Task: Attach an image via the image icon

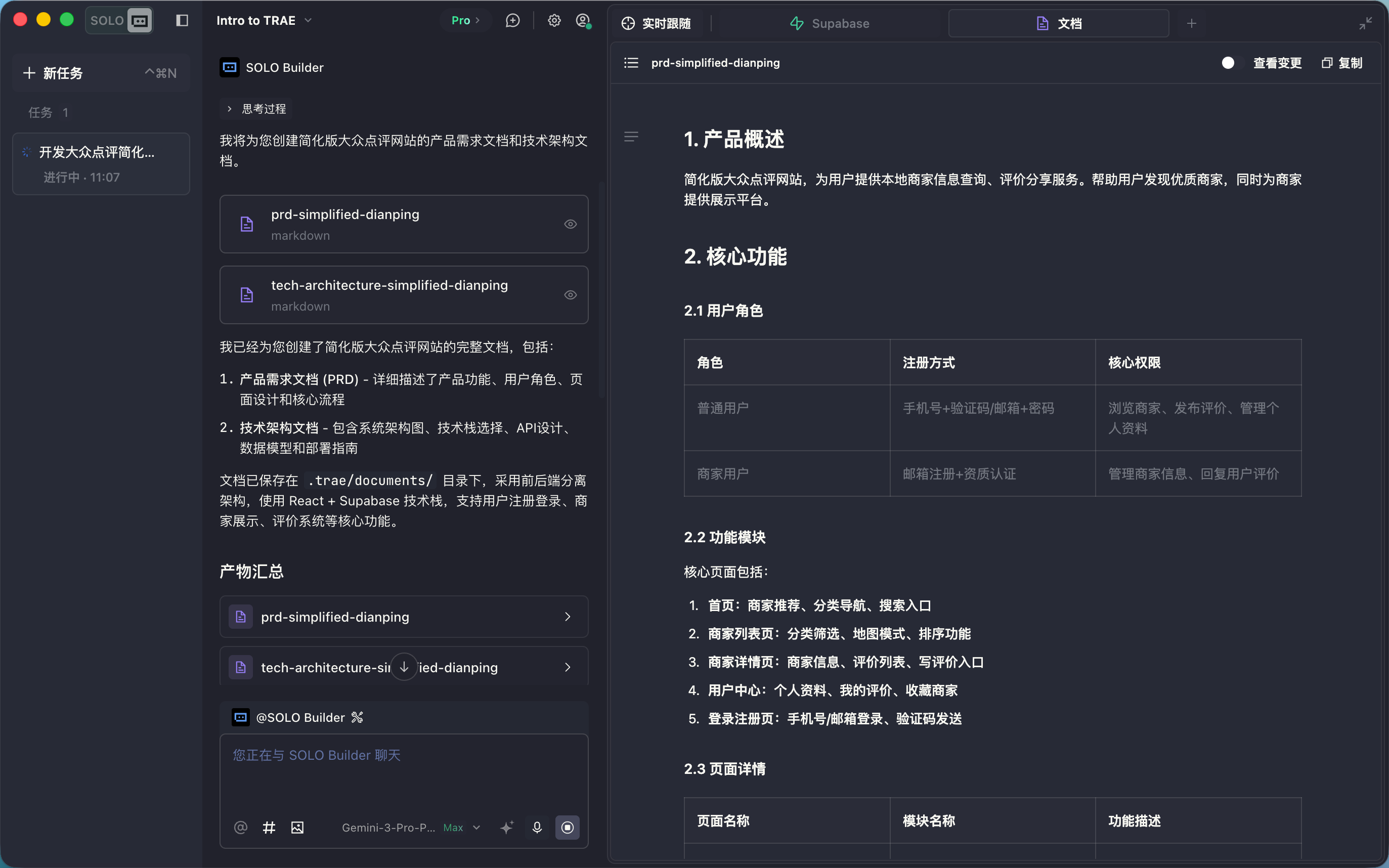Action: click(x=297, y=827)
